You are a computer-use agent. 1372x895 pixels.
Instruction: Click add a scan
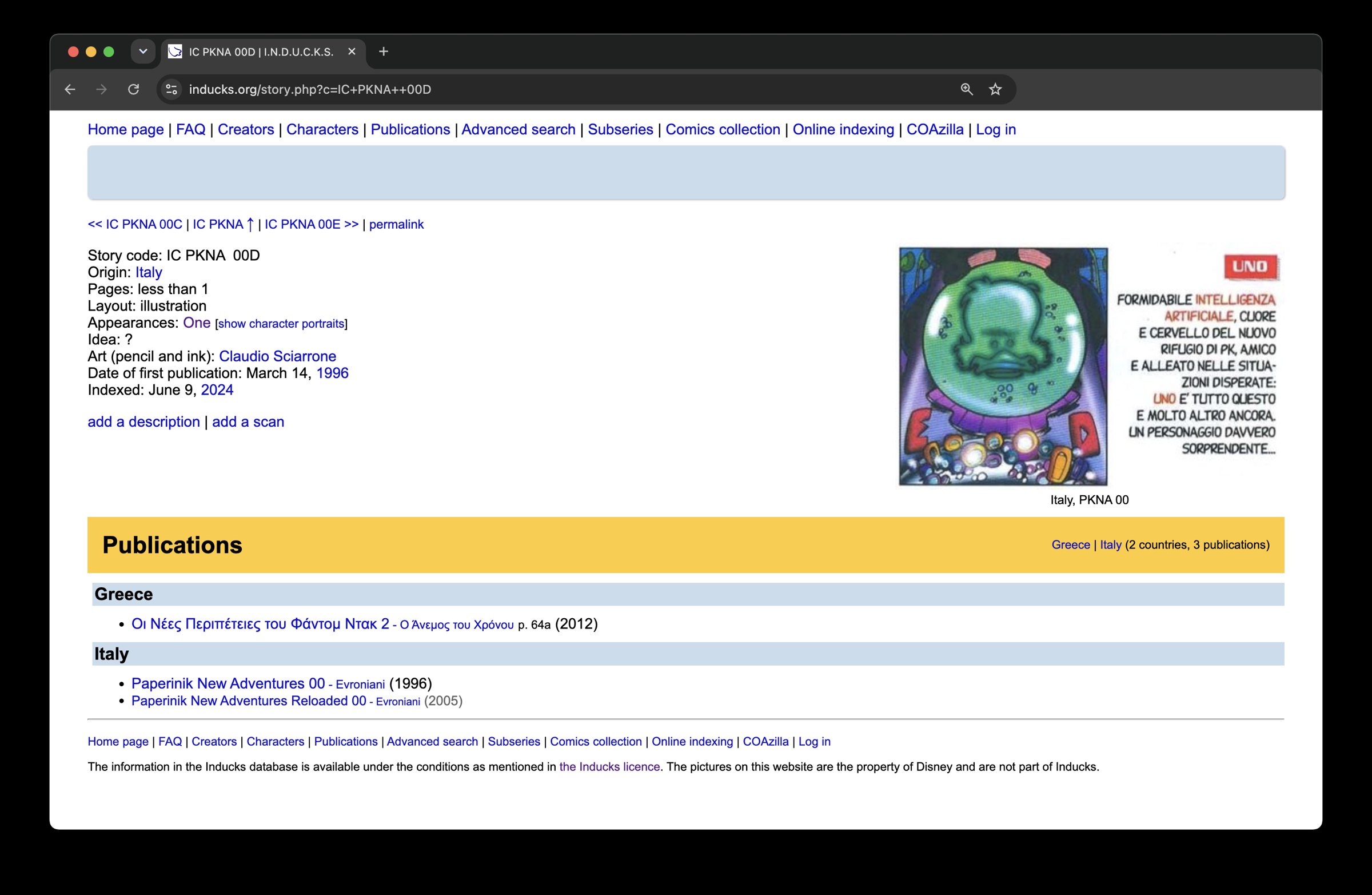248,421
